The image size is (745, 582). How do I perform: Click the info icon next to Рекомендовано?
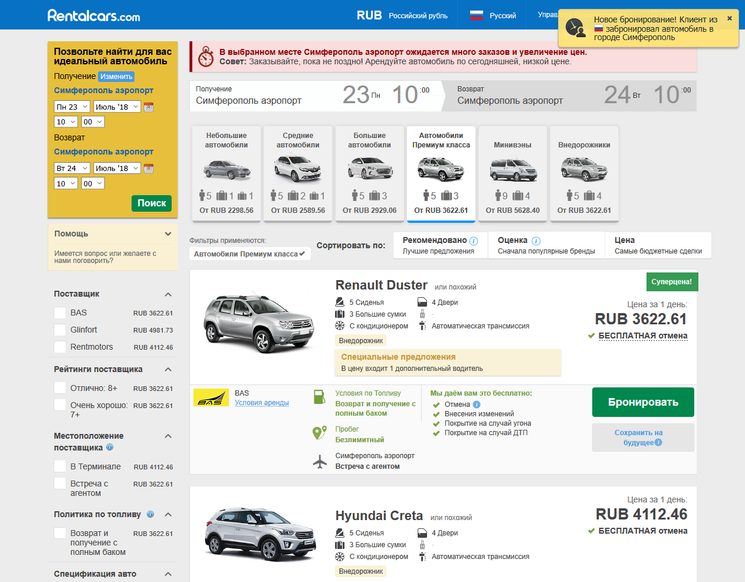[474, 240]
